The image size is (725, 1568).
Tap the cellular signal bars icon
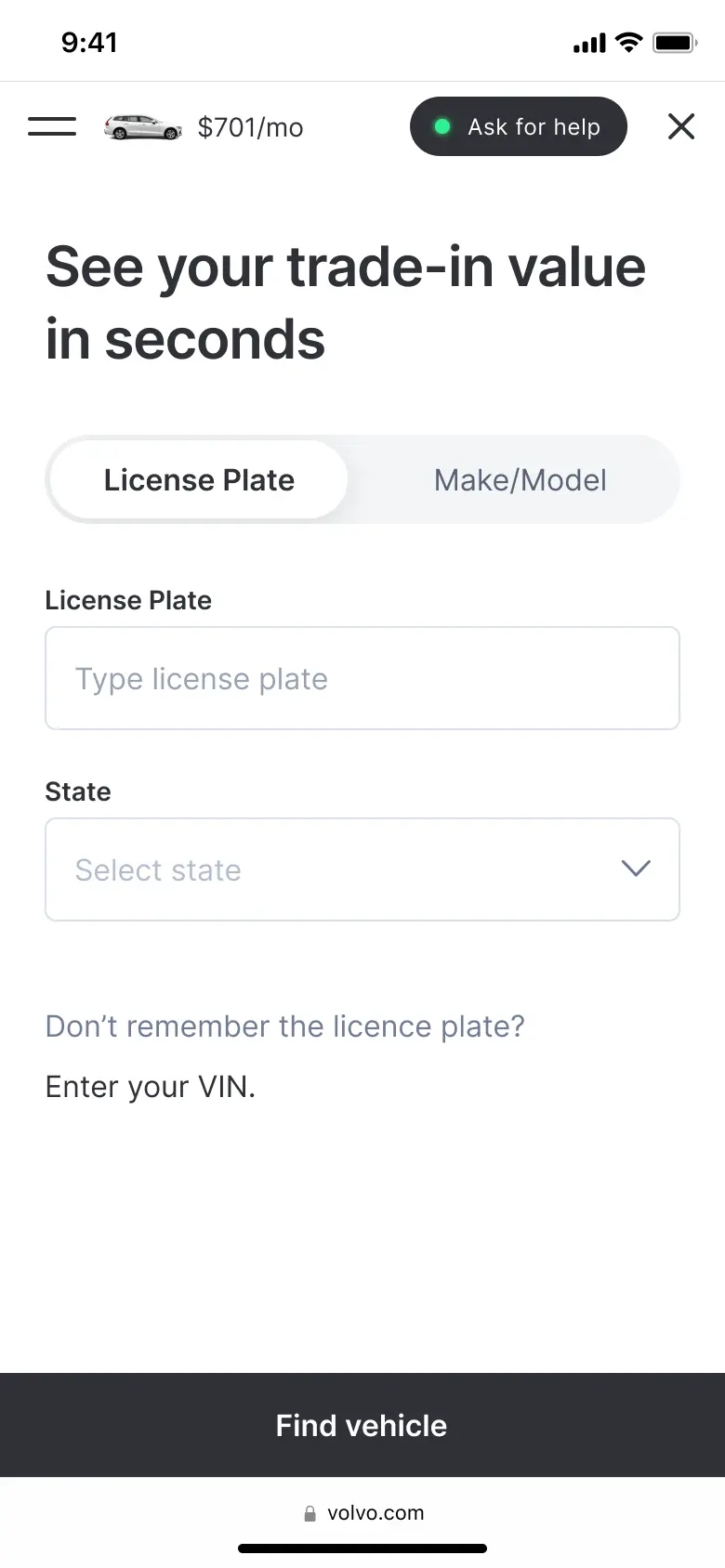click(x=589, y=43)
